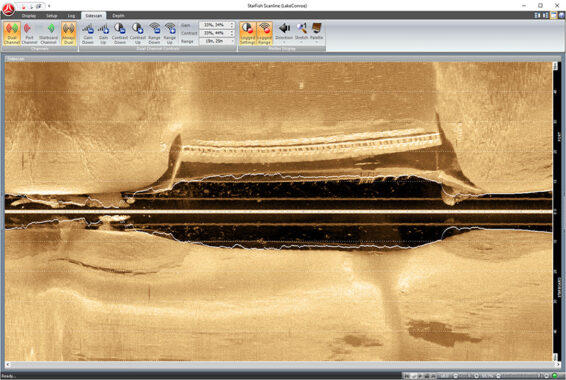
Task: Toggle the Always Dual option
Action: [68, 33]
